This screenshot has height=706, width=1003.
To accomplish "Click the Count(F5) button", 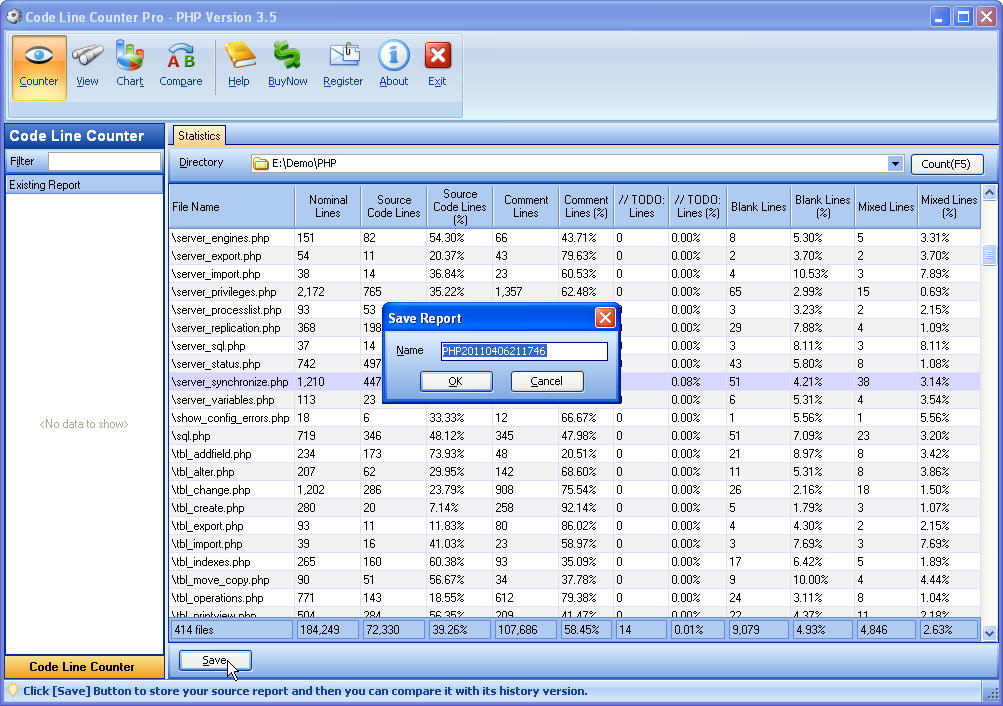I will 946,164.
